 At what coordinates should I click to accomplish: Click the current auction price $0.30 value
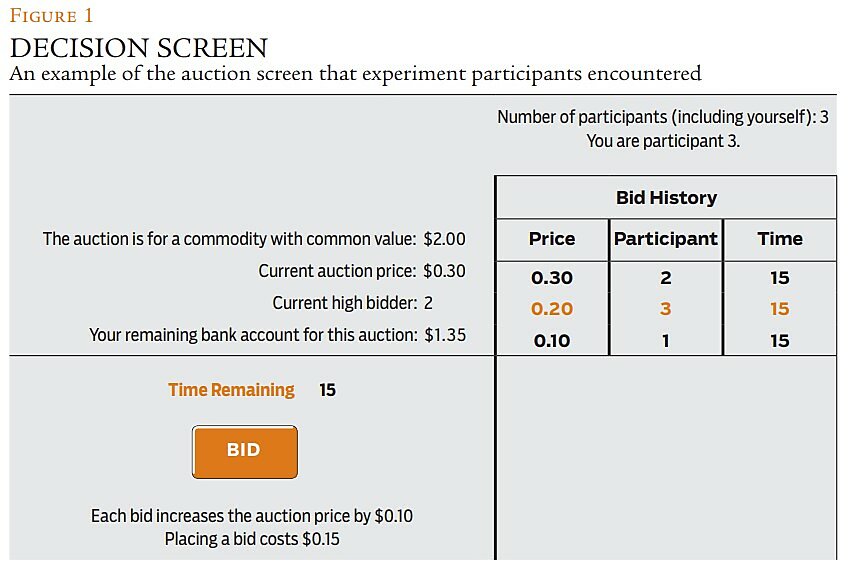pos(445,271)
